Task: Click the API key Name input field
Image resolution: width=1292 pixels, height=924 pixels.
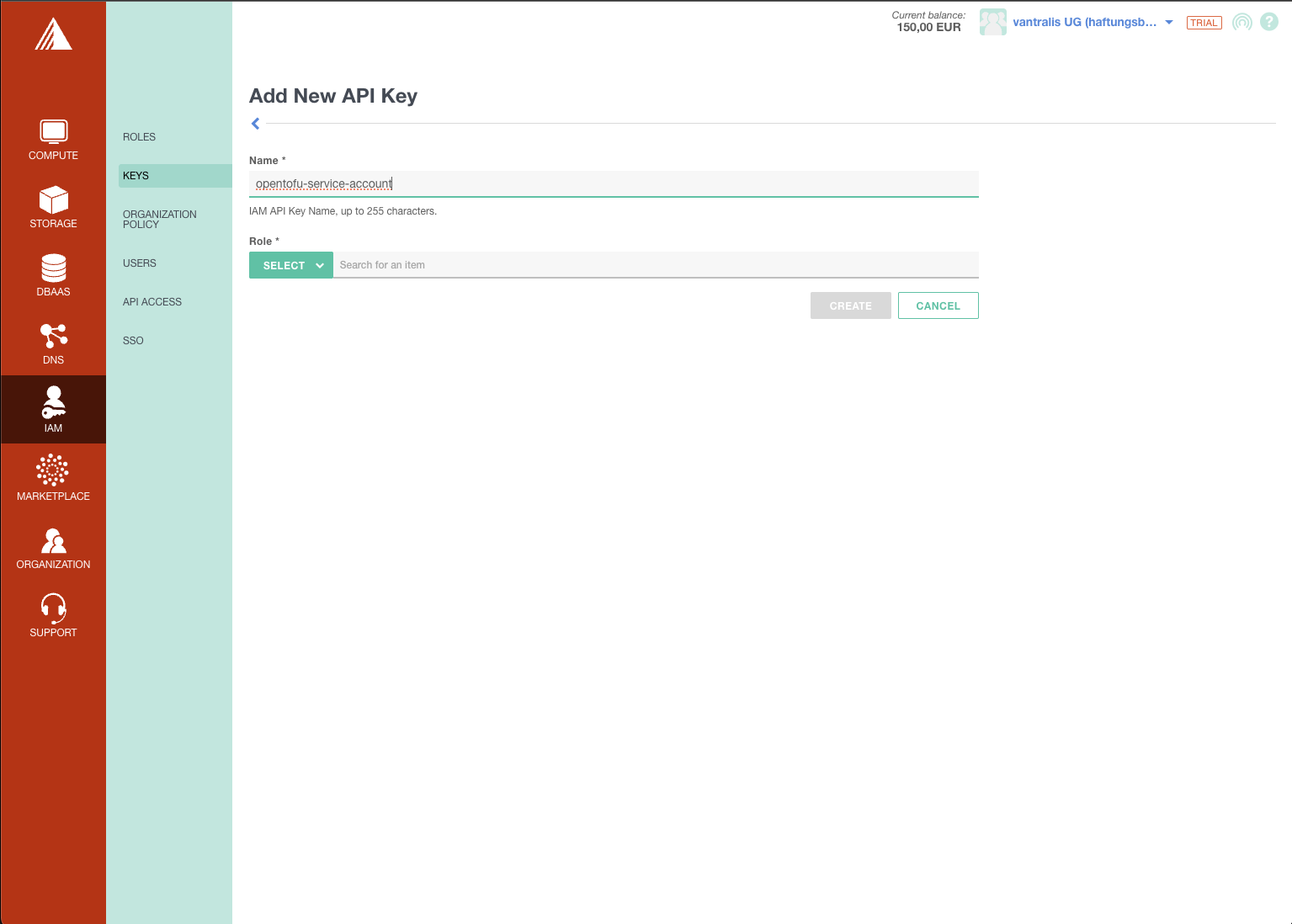Action: (614, 183)
